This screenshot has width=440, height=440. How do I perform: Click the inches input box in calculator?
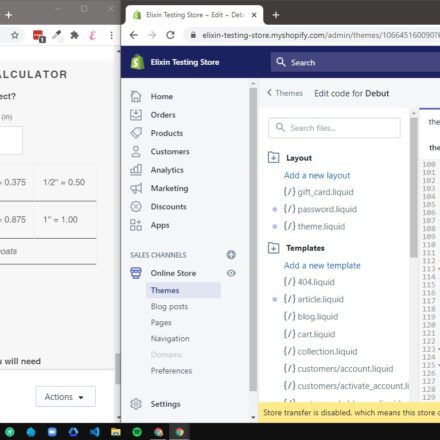click(11, 140)
